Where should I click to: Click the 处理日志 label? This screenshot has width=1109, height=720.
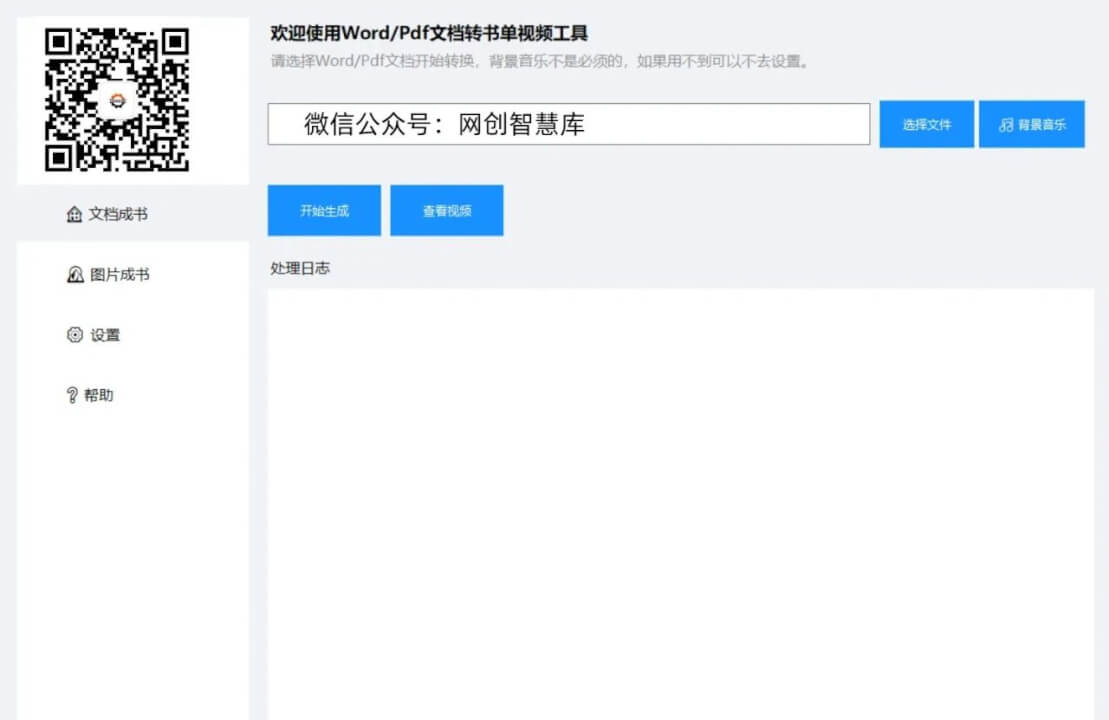pos(298,268)
